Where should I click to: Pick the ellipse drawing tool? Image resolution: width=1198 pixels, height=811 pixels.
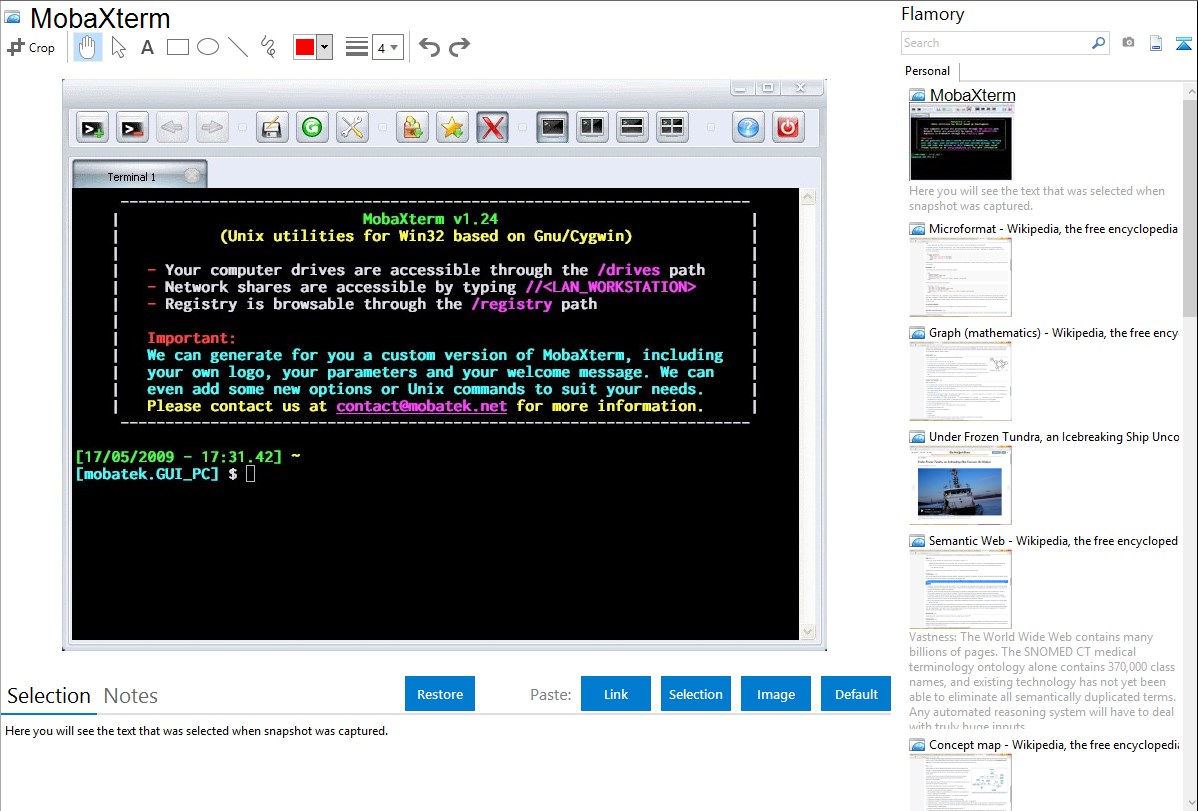(208, 47)
